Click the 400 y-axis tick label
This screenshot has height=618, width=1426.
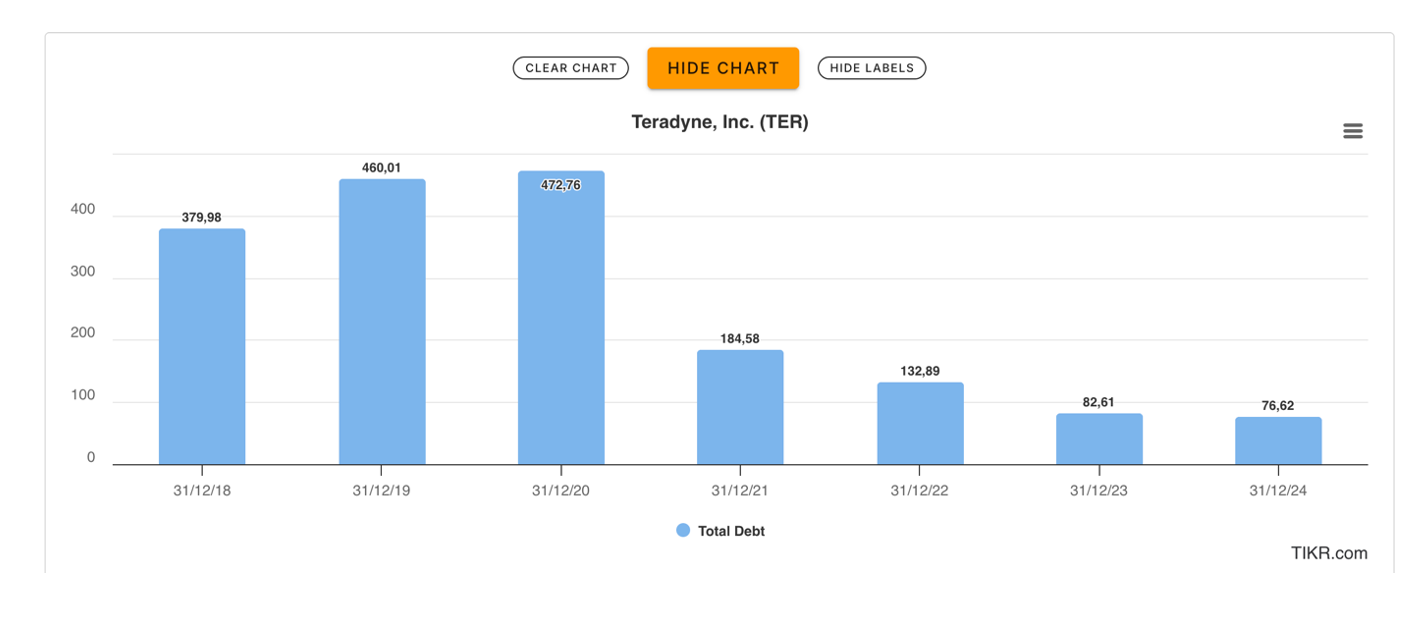point(83,209)
